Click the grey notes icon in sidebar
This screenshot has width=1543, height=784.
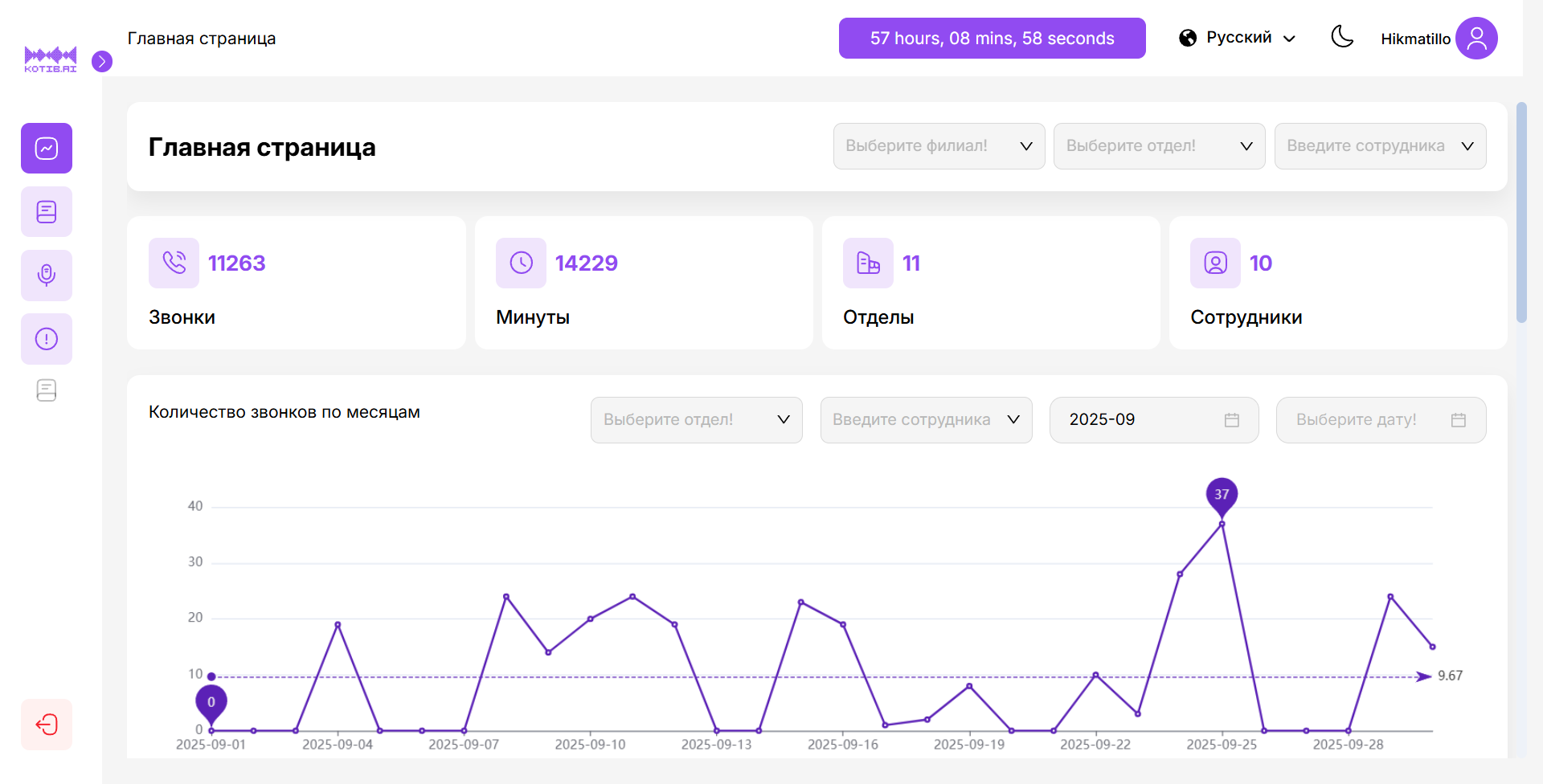[47, 390]
